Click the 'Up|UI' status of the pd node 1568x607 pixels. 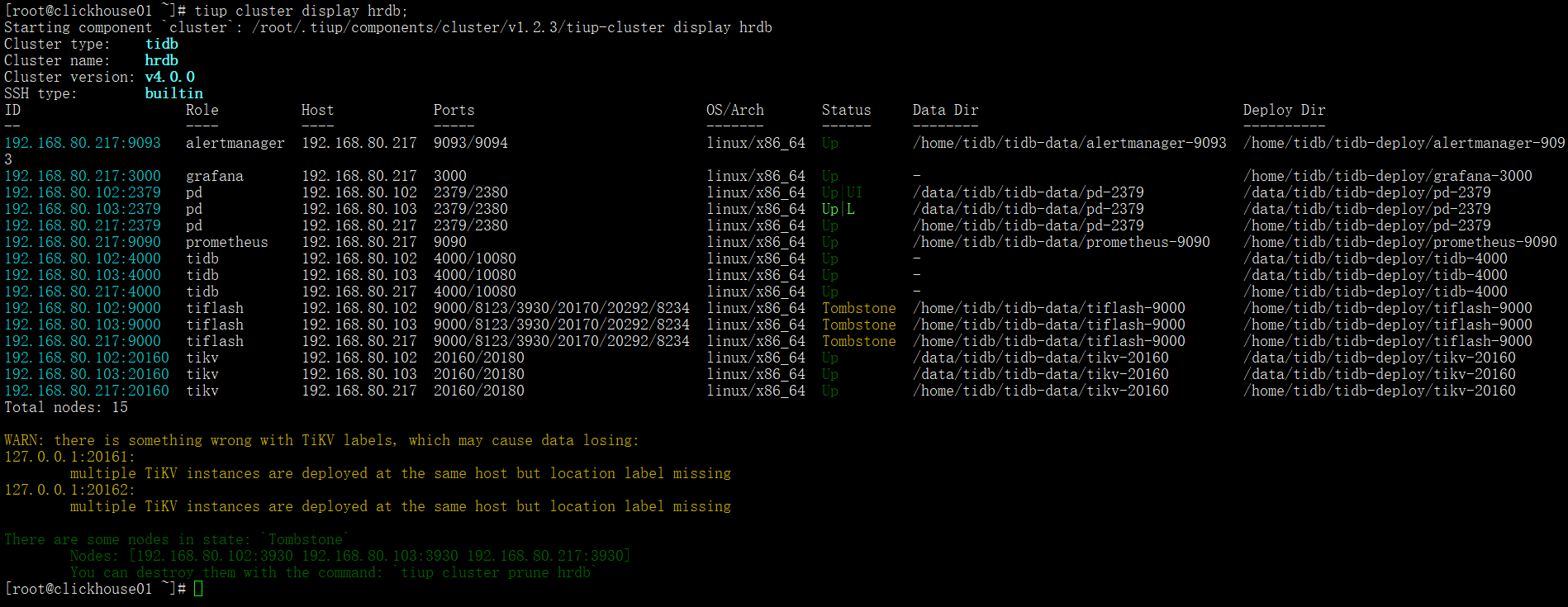[x=843, y=192]
